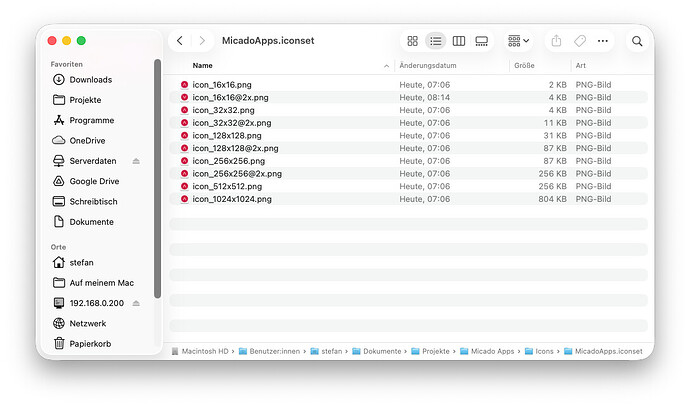Viewport: 690px width, 406px height.
Task: Sort by Name column header
Action: pos(202,65)
